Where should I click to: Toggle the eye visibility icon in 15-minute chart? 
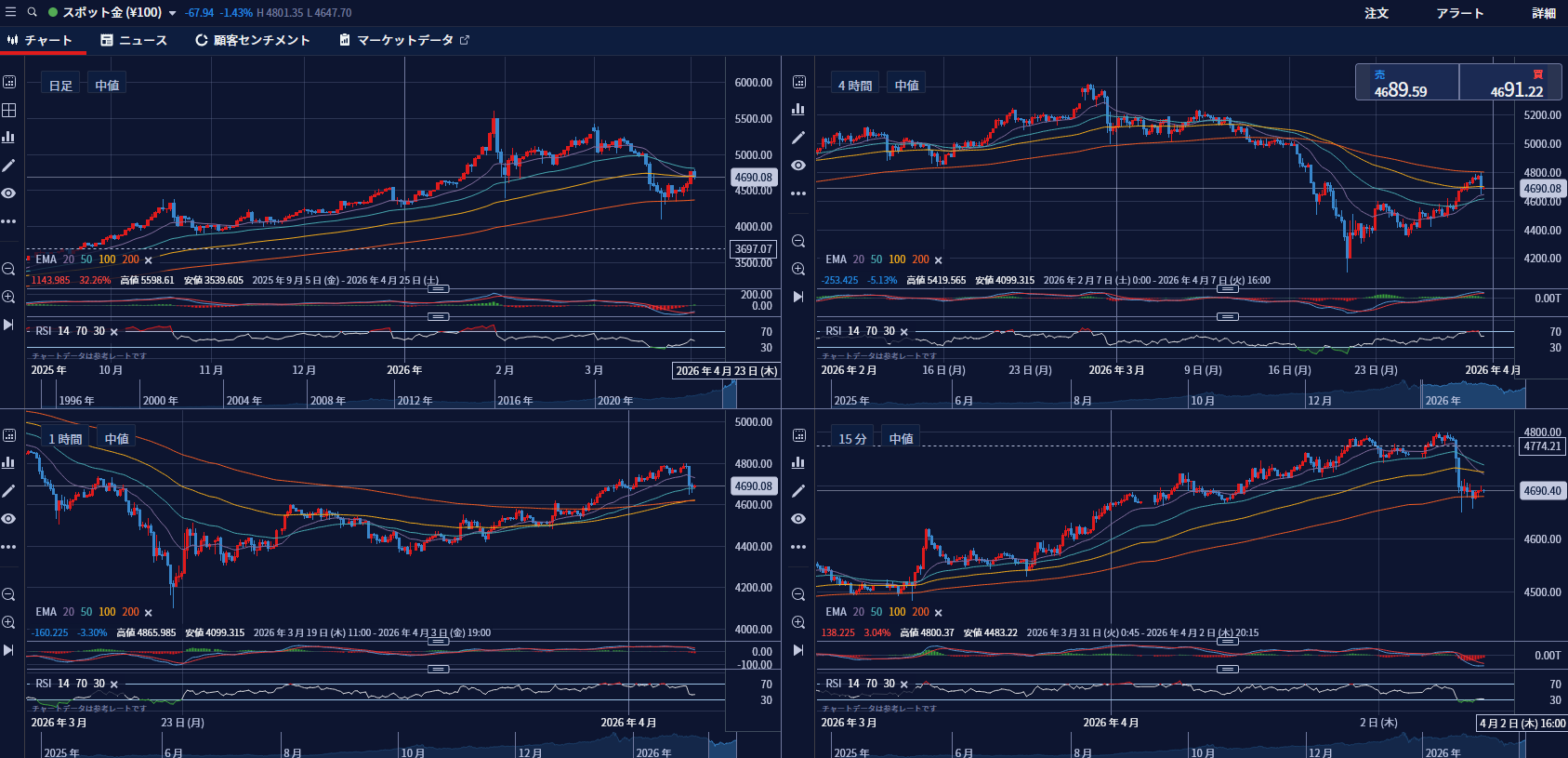[x=798, y=519]
